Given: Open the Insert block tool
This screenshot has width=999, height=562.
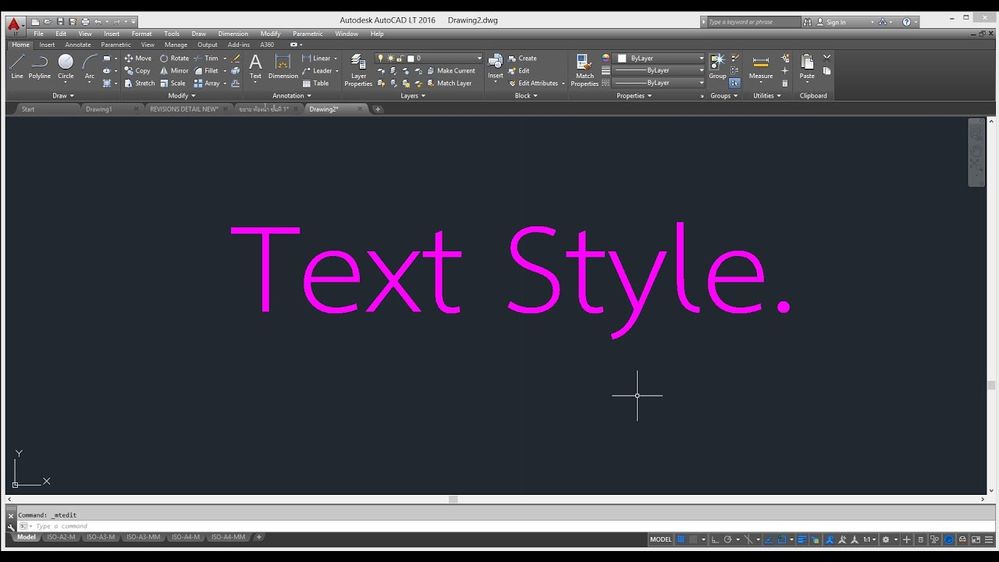Looking at the screenshot, I should (495, 66).
